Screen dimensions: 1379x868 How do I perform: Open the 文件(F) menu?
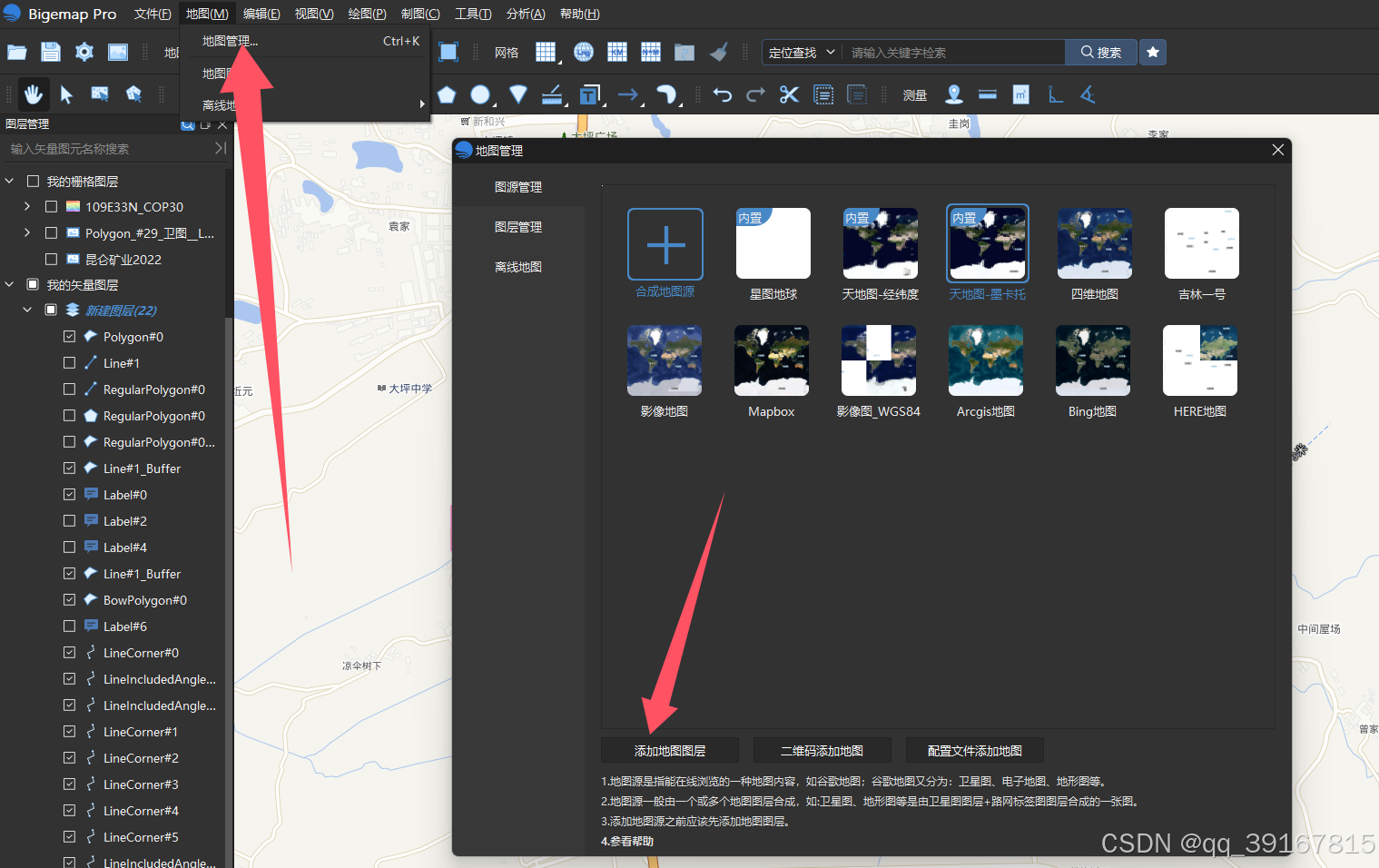coord(153,14)
